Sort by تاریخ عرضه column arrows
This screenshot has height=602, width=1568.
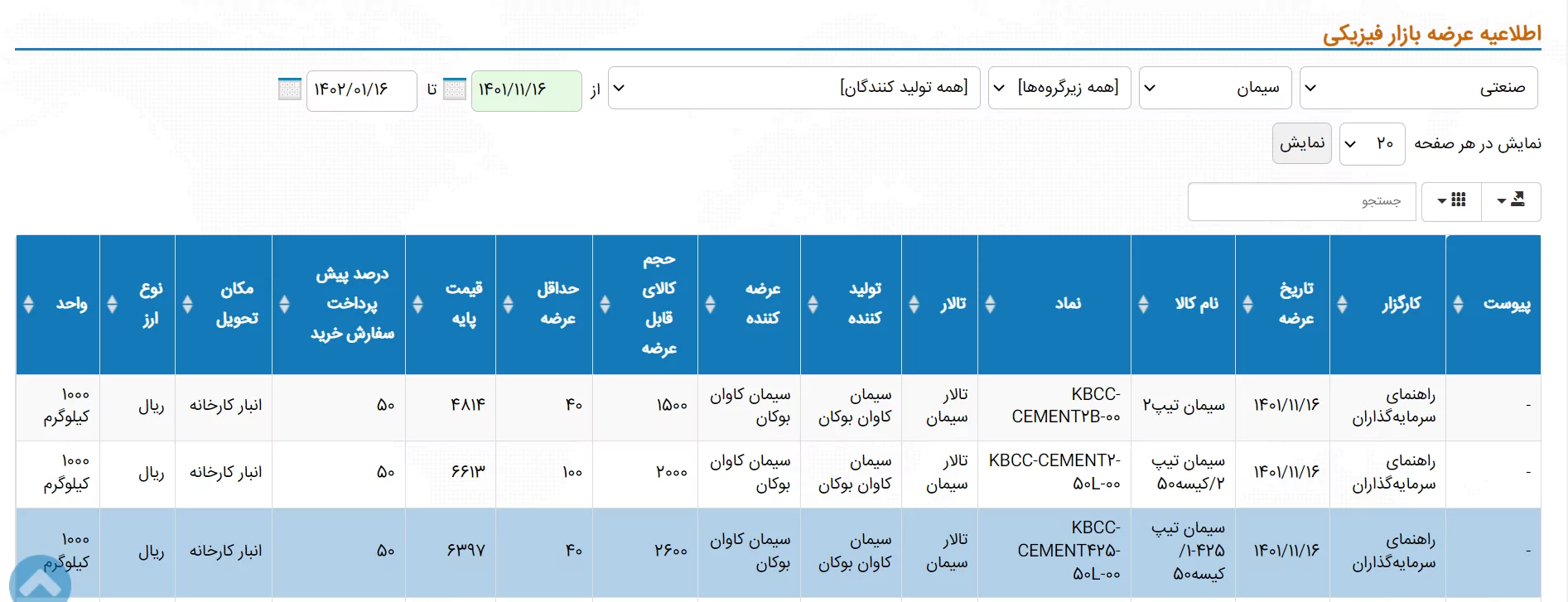1247,304
